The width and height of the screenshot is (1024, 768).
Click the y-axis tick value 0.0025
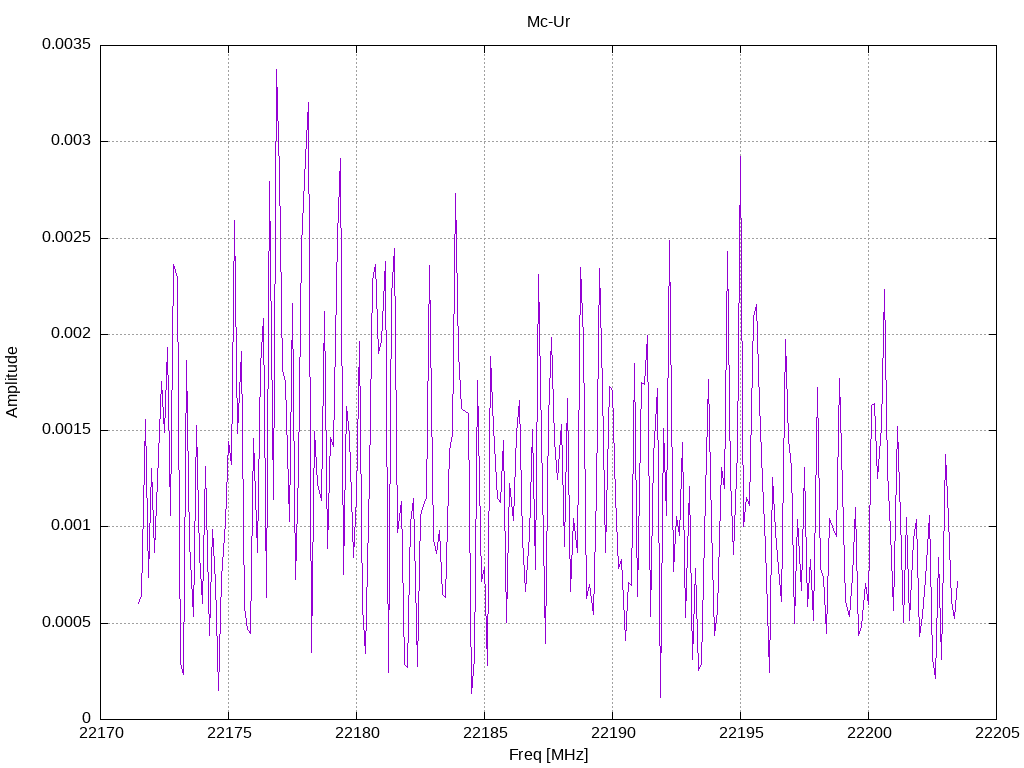[67, 237]
